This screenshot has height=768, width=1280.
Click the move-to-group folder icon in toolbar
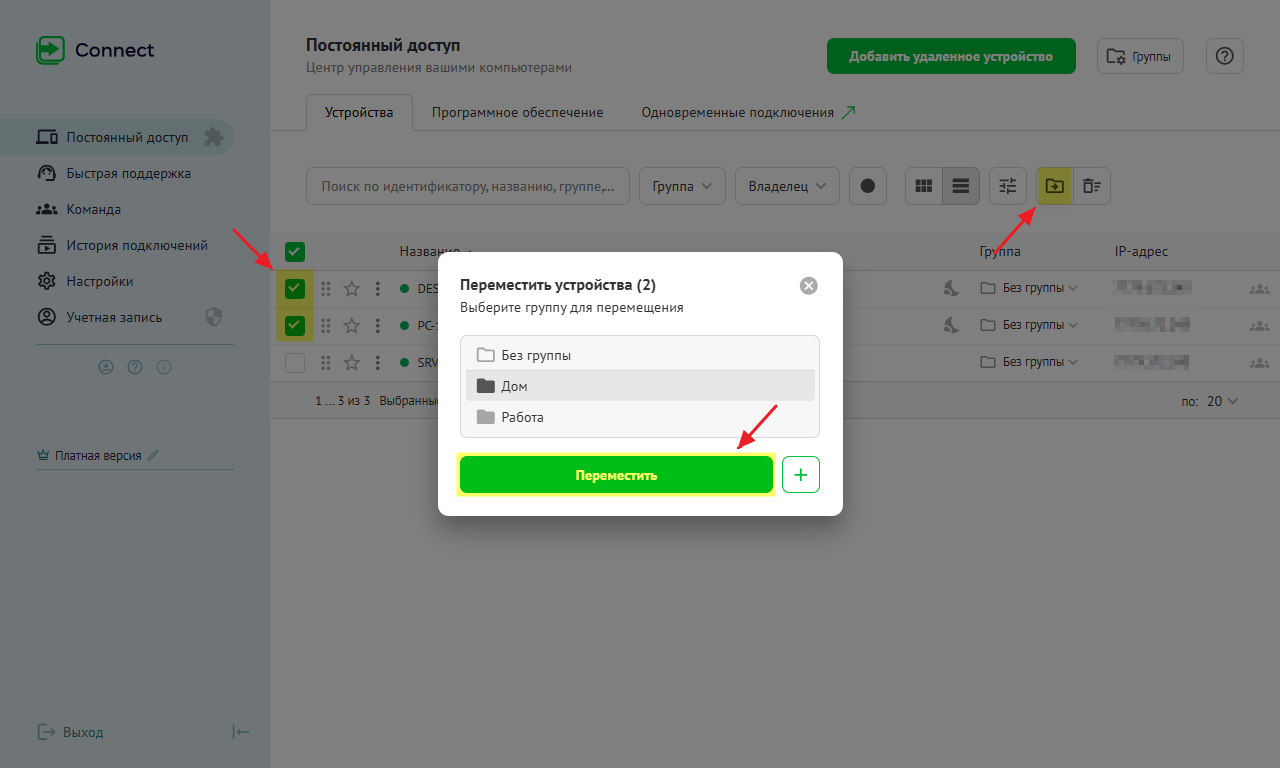1054,186
